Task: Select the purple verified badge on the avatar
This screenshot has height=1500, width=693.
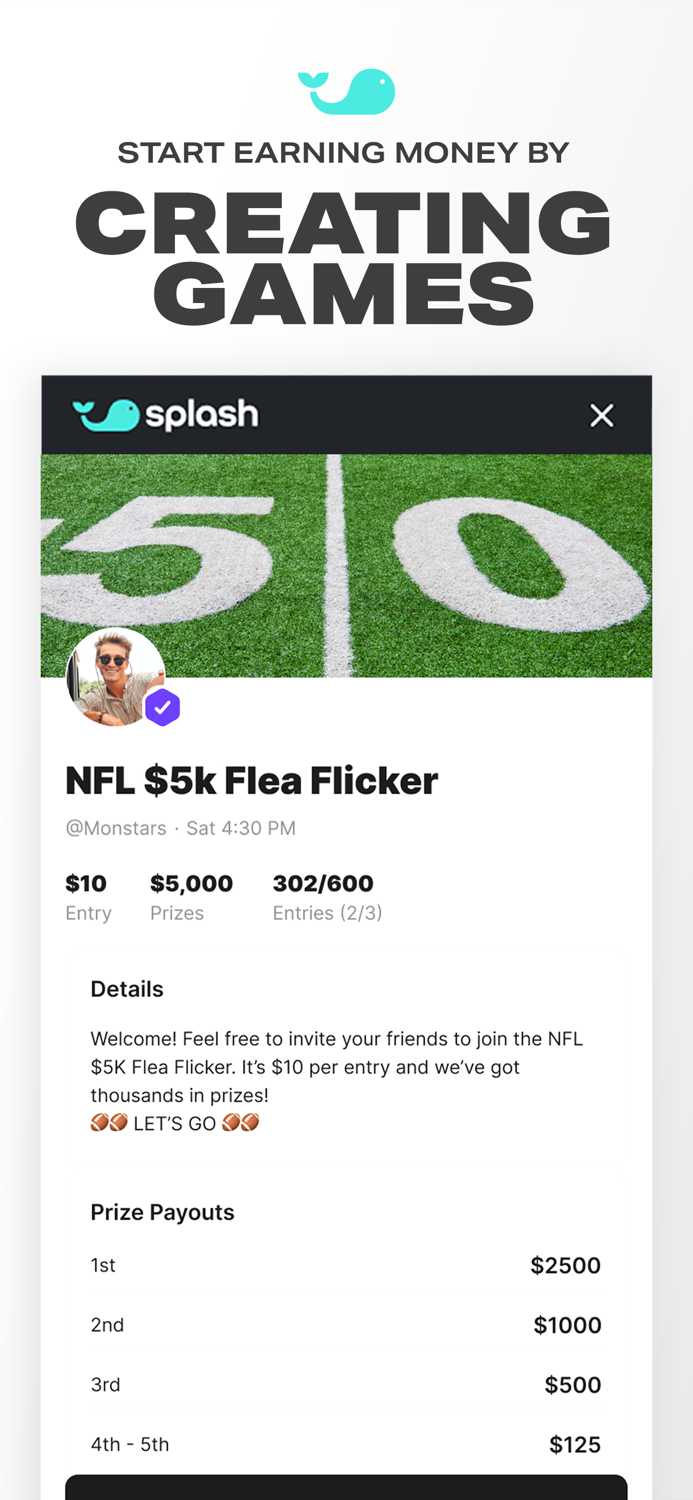Action: point(163,707)
